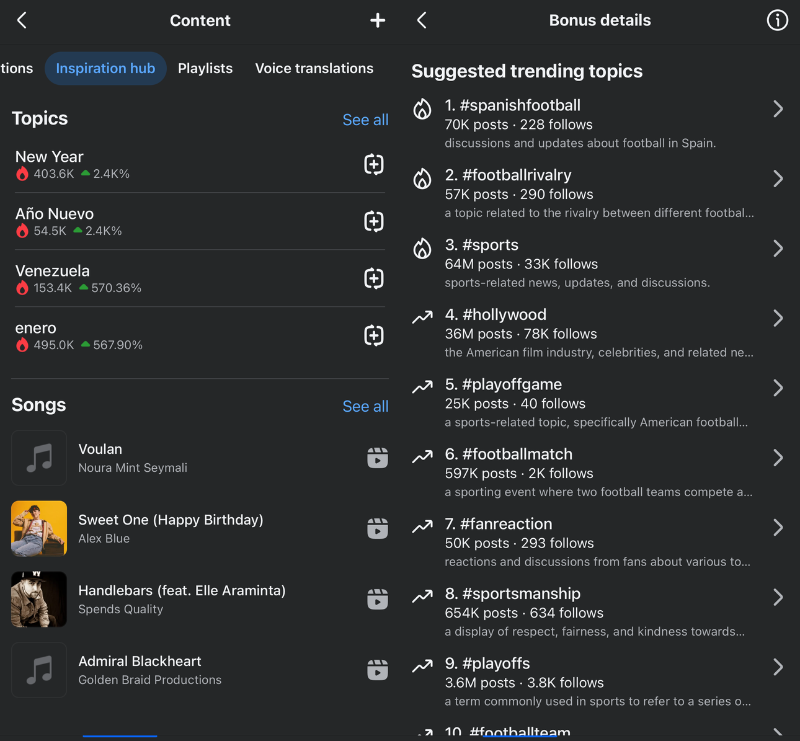Click the add icon next to Venezuela topic
Image resolution: width=800 pixels, height=741 pixels.
click(x=373, y=278)
